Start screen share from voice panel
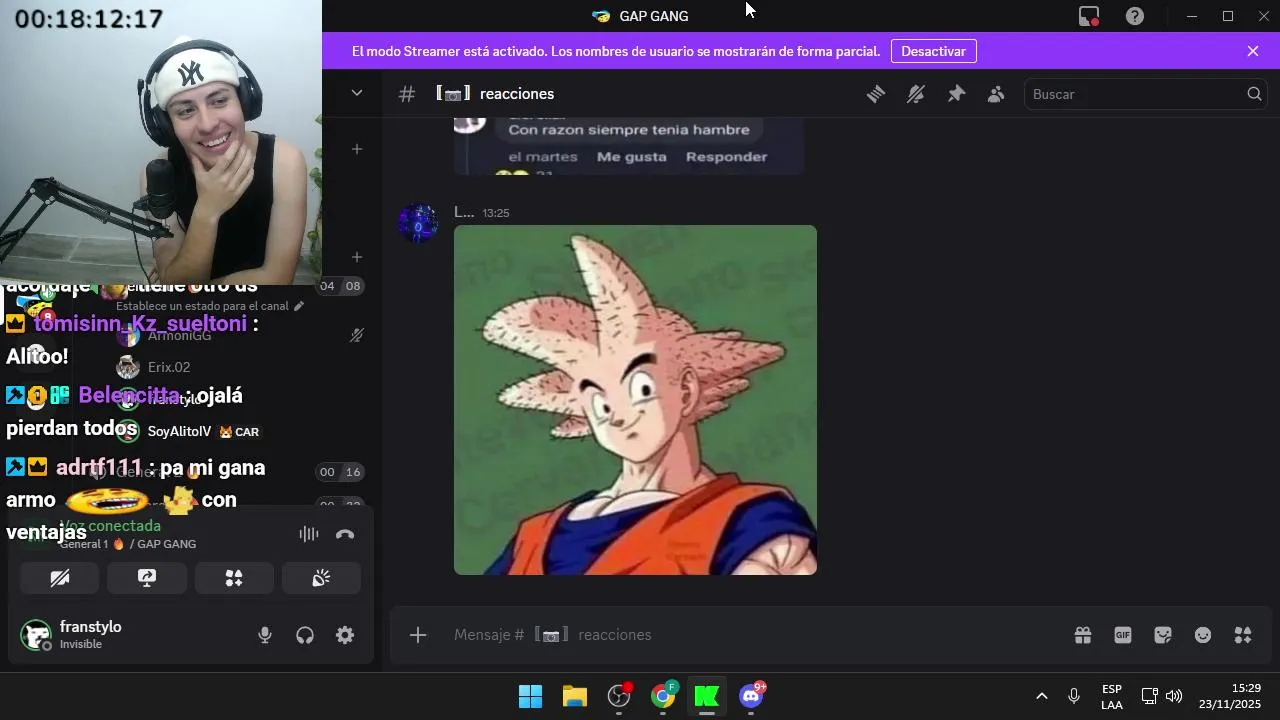The height and width of the screenshot is (720, 1280). [x=147, y=578]
